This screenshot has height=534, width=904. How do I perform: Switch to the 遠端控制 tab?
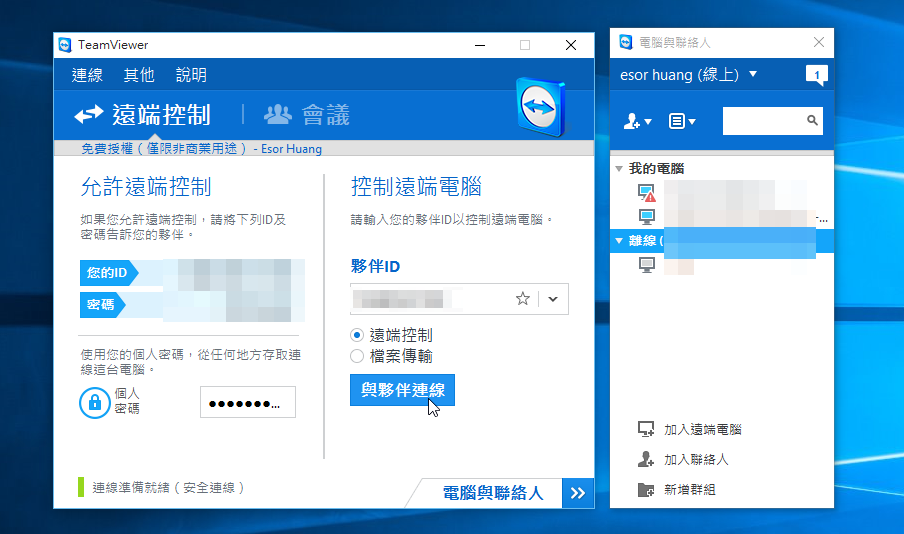pyautogui.click(x=143, y=115)
